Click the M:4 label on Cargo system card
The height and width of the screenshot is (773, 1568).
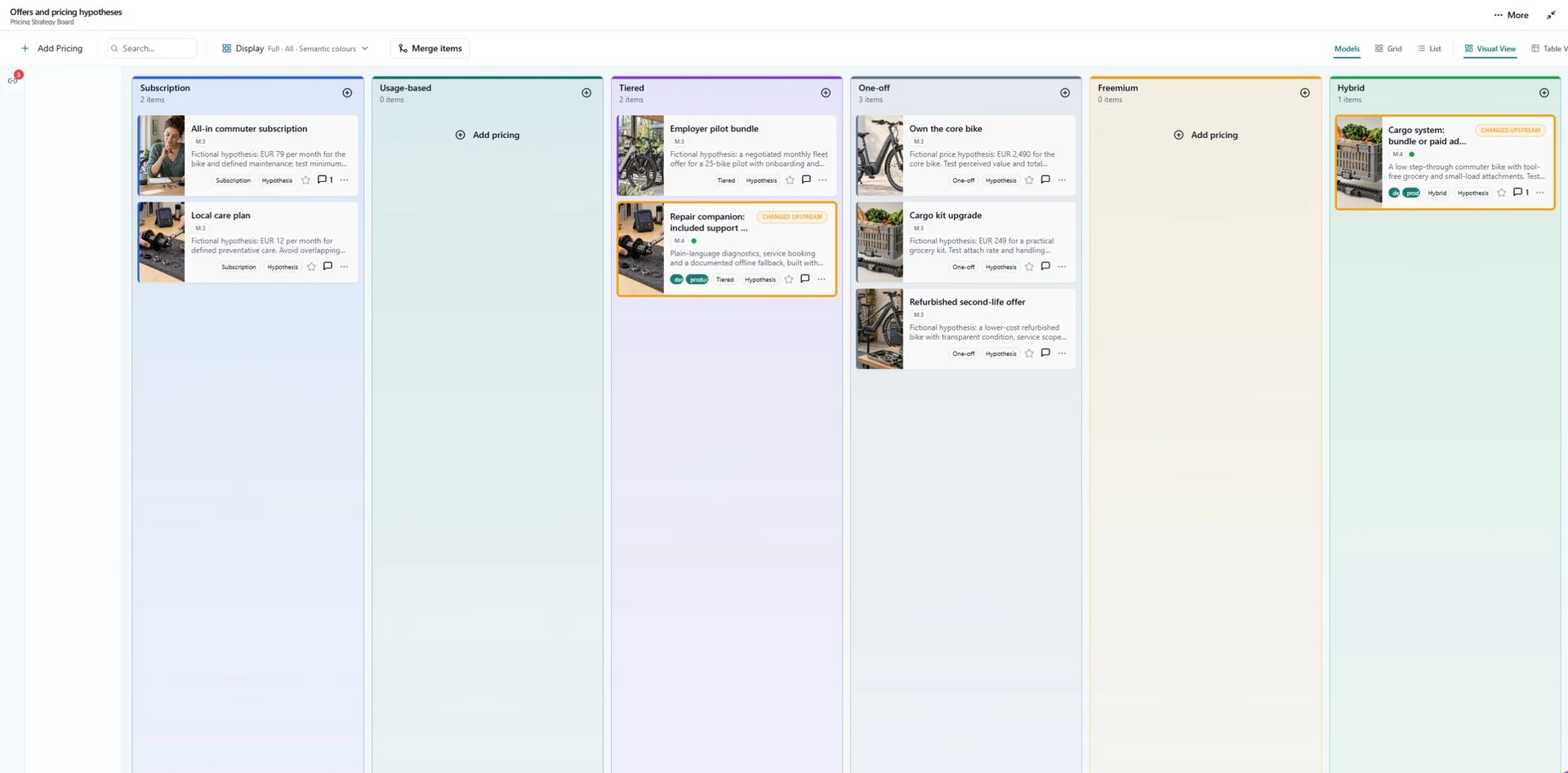[1397, 154]
